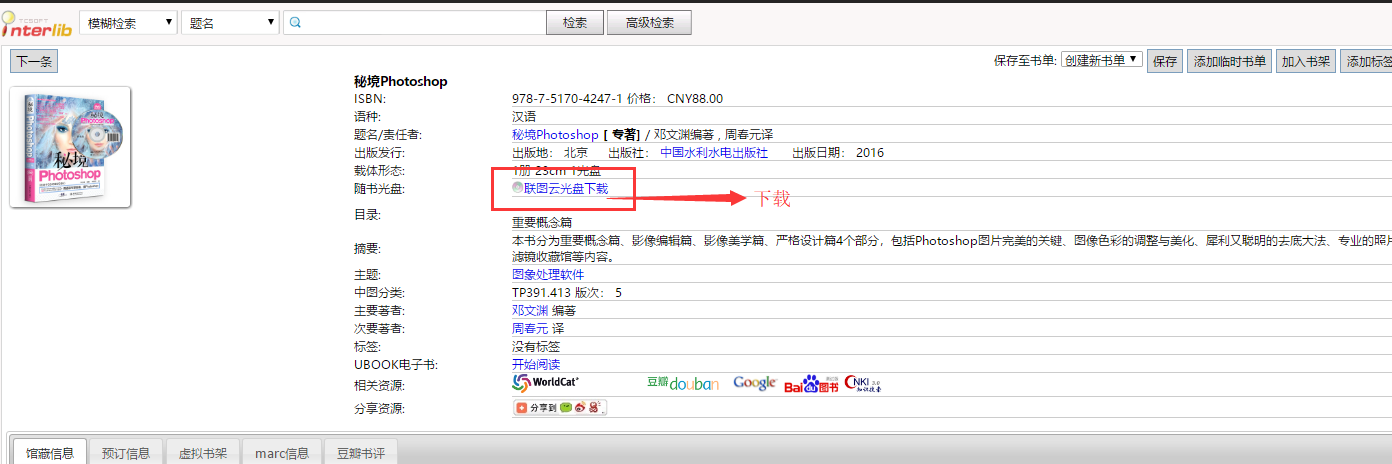Share to Sina Weibo icon
The image size is (1392, 464).
[x=580, y=408]
